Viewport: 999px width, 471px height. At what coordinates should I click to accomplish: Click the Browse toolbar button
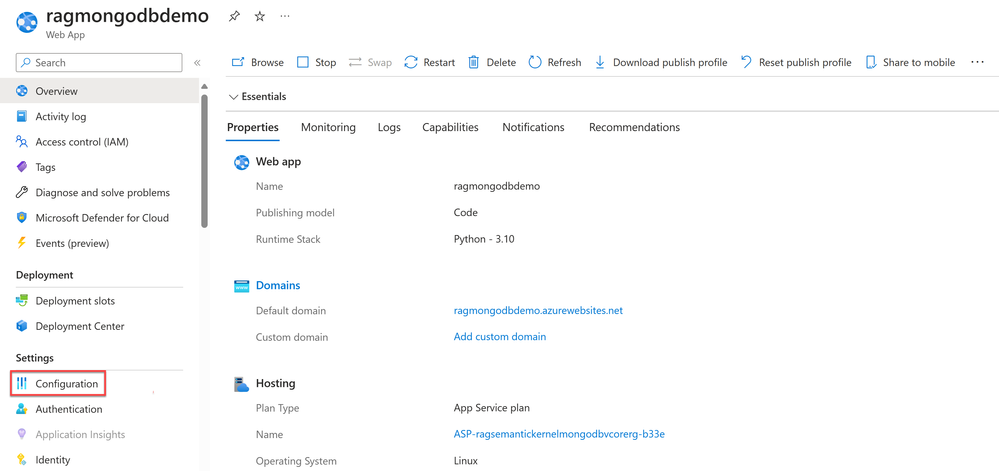257,62
